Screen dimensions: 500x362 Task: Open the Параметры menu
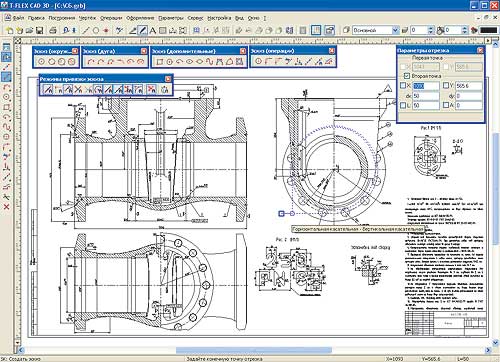[171, 18]
